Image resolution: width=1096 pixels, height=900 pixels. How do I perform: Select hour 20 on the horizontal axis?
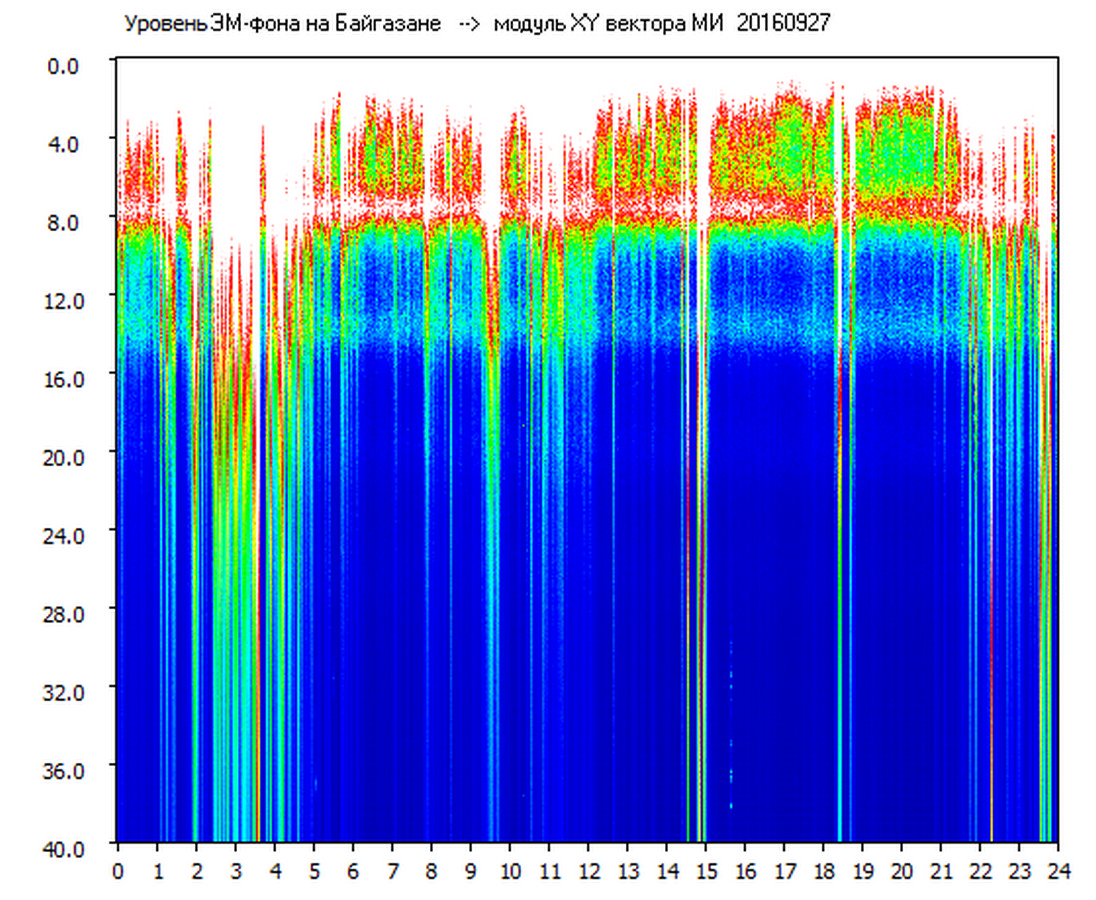[902, 871]
